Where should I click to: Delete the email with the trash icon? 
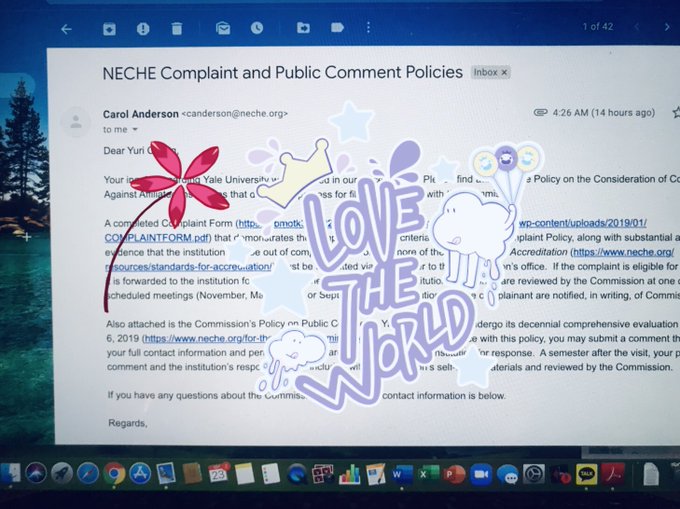177,29
